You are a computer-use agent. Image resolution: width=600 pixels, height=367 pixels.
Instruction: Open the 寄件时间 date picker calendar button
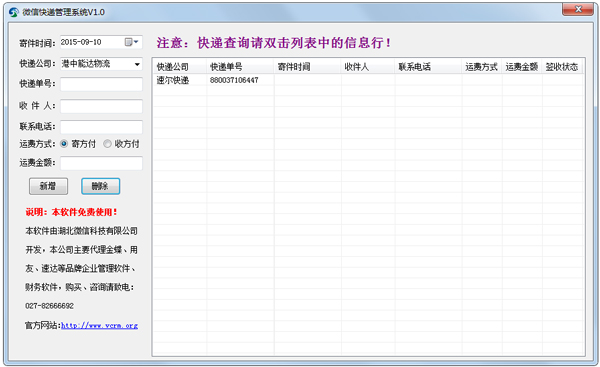131,42
